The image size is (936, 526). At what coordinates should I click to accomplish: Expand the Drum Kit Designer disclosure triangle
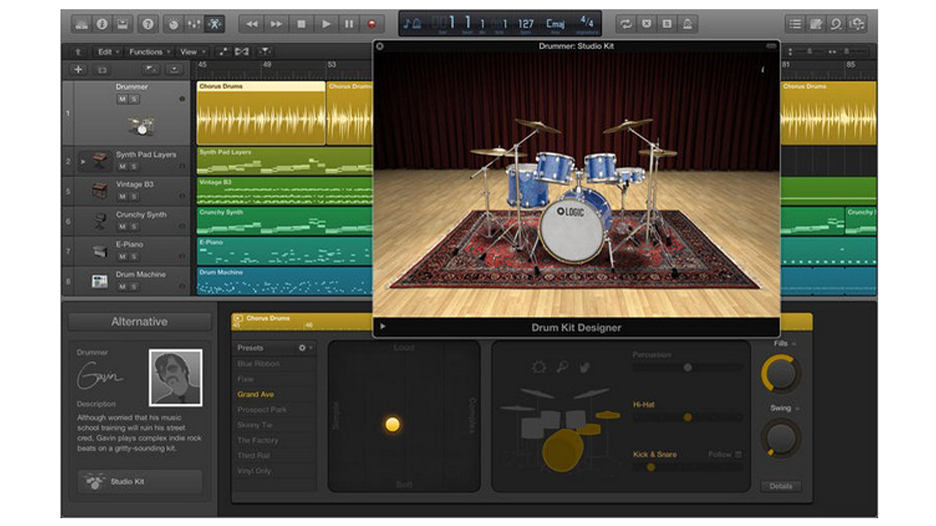(382, 327)
